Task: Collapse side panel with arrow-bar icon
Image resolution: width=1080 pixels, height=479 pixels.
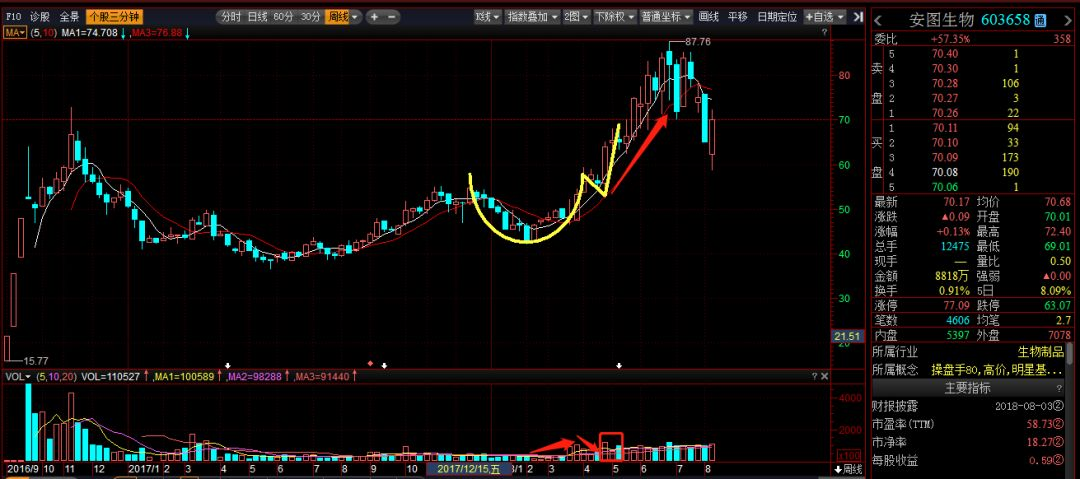Action: click(x=858, y=17)
